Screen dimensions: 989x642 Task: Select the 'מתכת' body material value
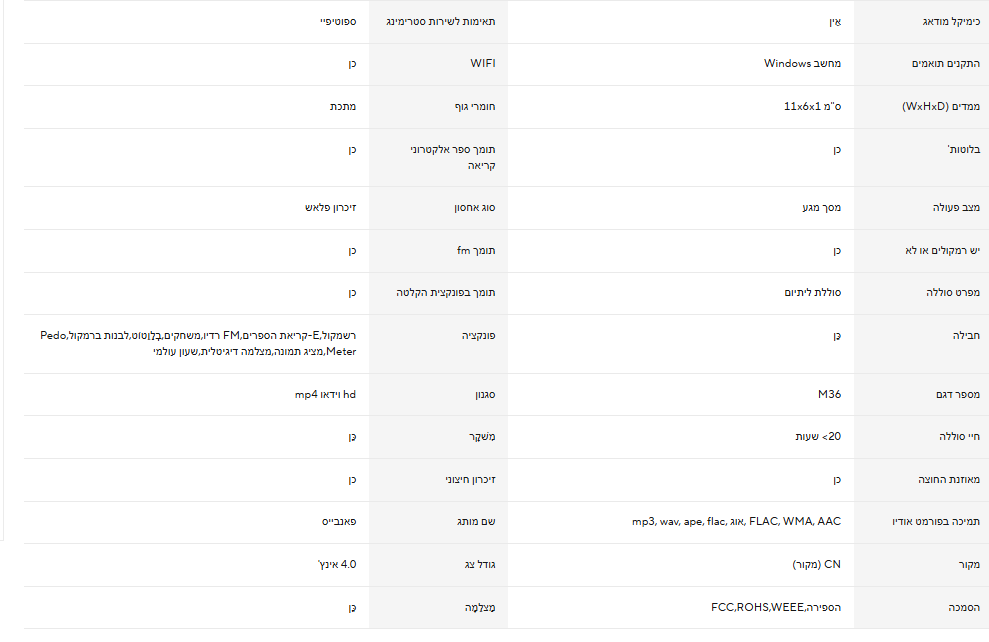tap(343, 106)
